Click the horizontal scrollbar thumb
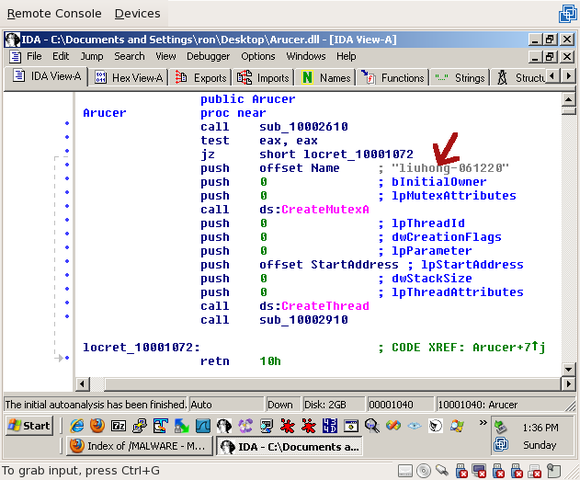Image resolution: width=580 pixels, height=480 pixels. 333,384
